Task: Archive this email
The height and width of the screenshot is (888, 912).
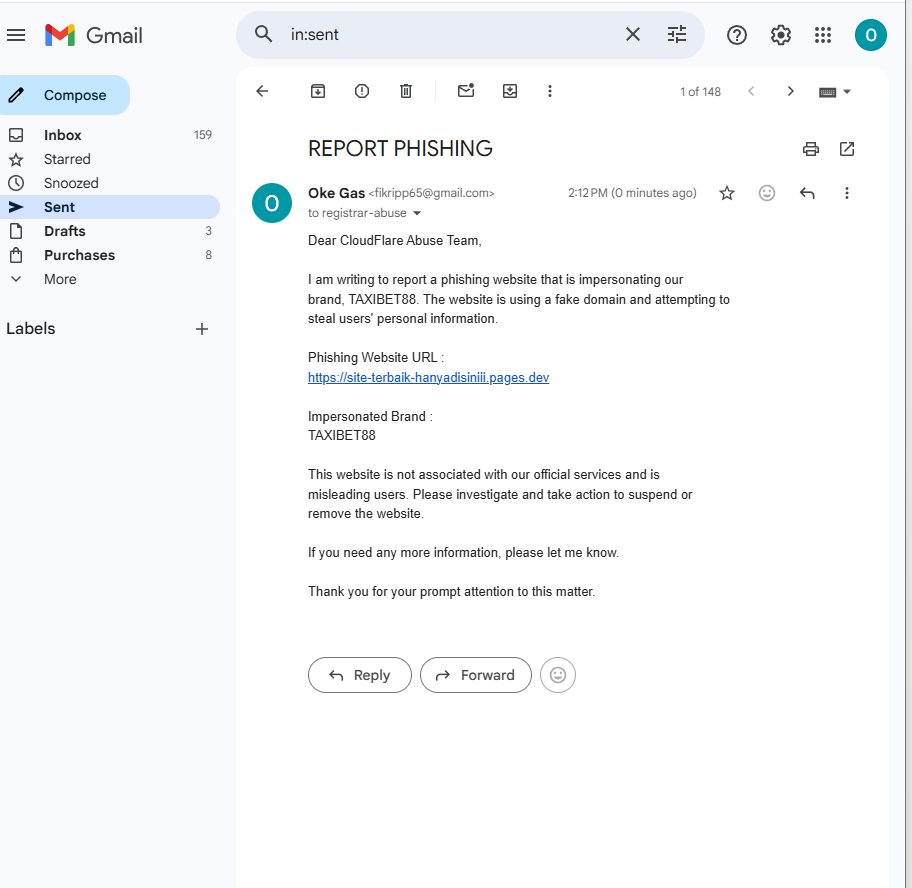Action: tap(318, 91)
